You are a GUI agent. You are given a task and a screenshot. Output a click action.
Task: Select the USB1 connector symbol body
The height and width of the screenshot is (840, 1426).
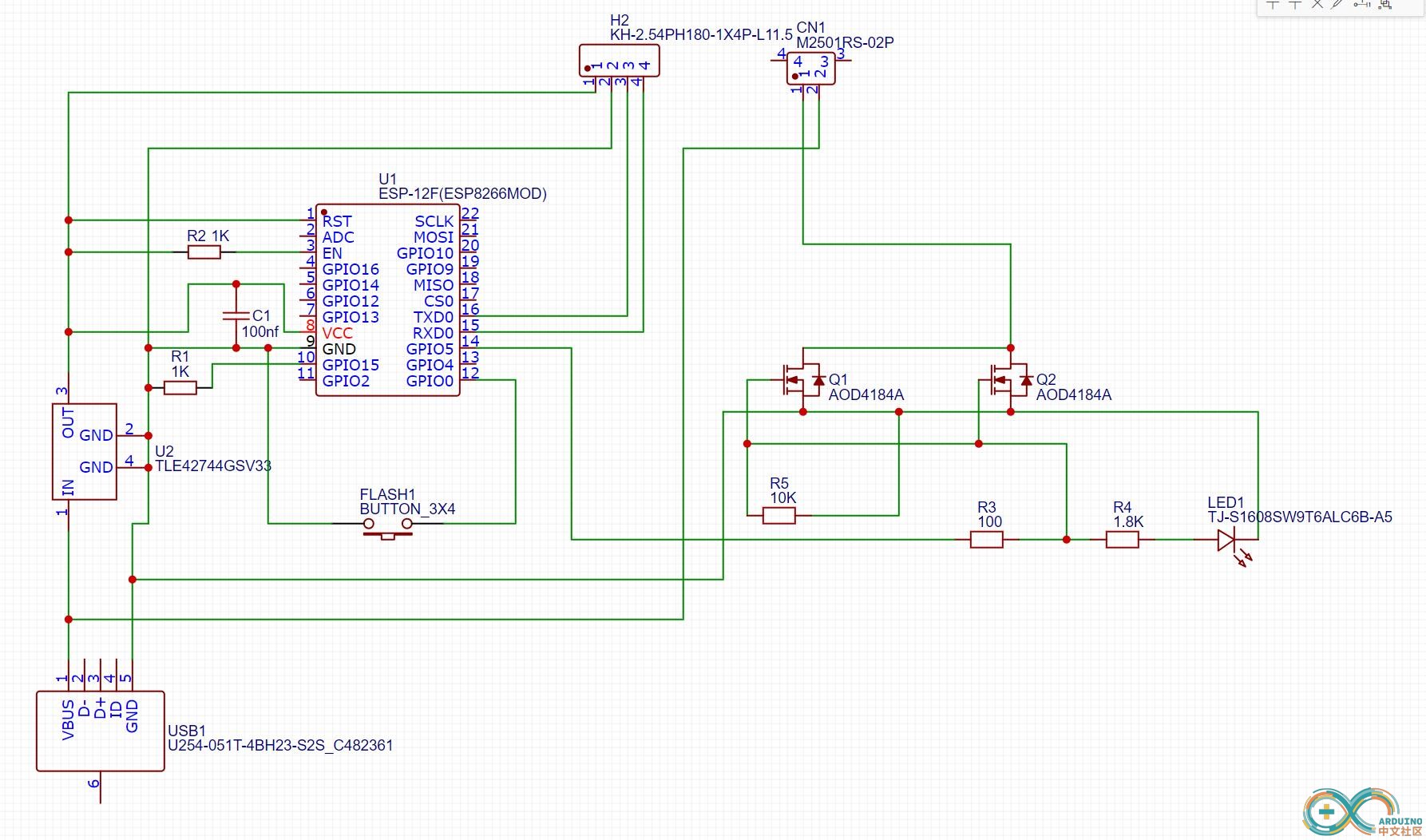(101, 731)
